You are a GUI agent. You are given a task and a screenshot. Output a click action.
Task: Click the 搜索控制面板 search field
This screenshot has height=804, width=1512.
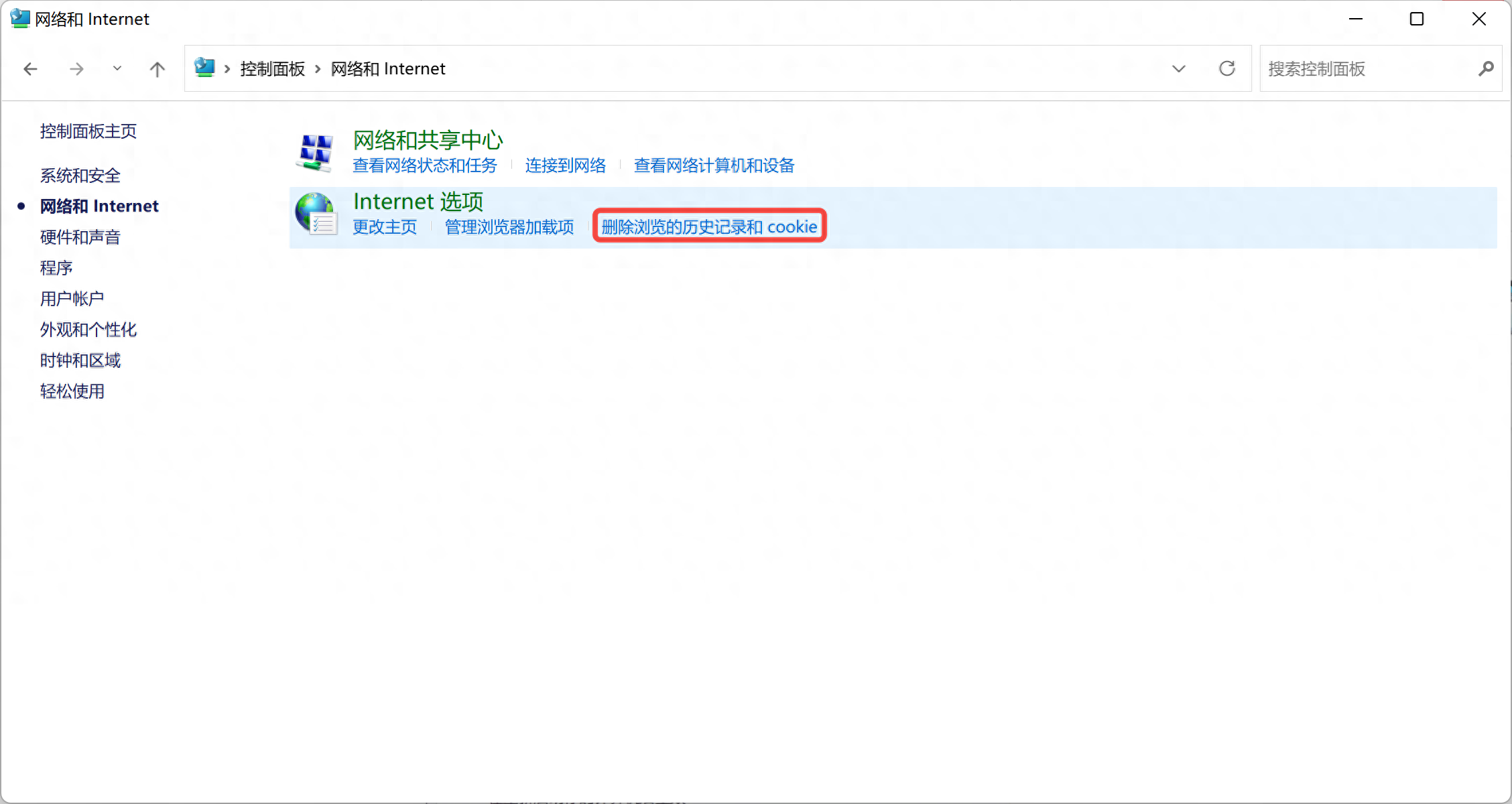tap(1367, 68)
